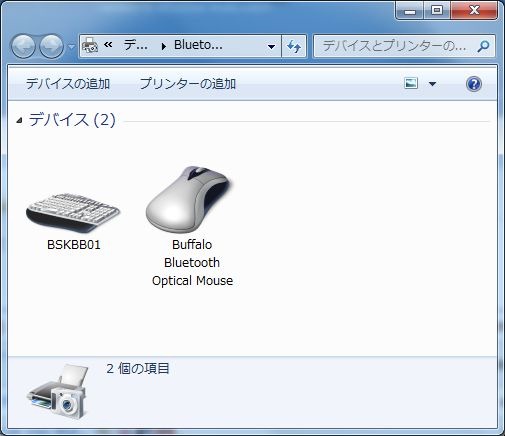This screenshot has height=436, width=505.
Task: Collapse the デバイス (2) group
Action: [19, 120]
